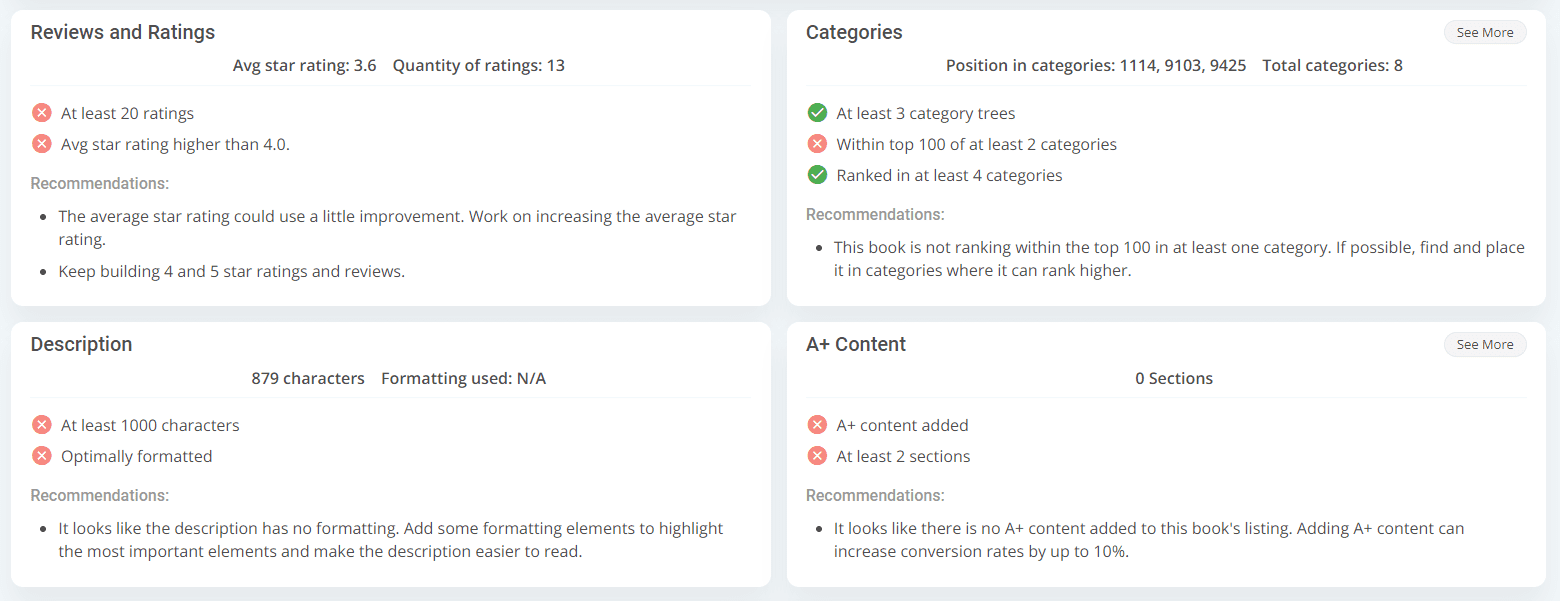Image resolution: width=1560 pixels, height=601 pixels.
Task: Click the red X beside "At least 1000 characters"
Action: coord(42,425)
